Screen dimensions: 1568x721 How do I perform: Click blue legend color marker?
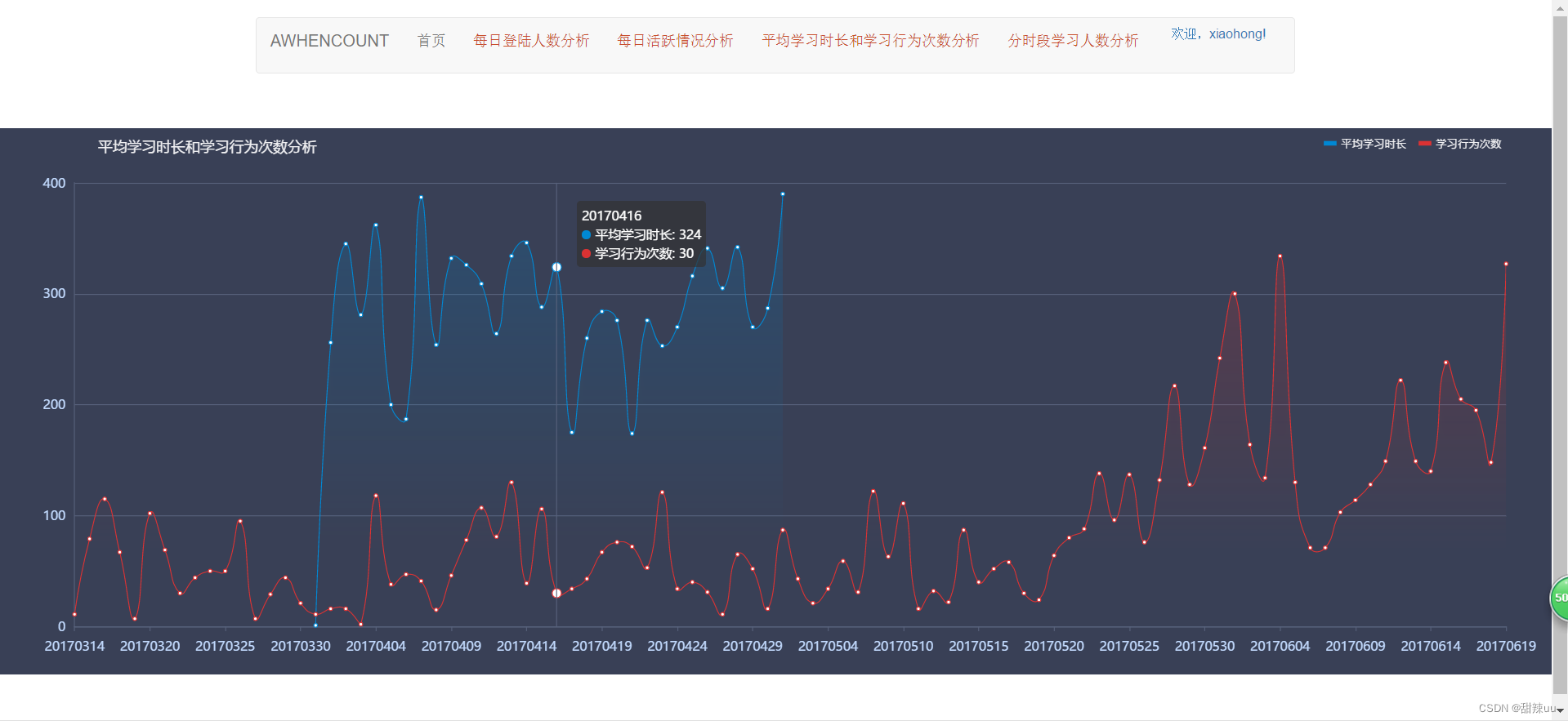coord(1329,144)
